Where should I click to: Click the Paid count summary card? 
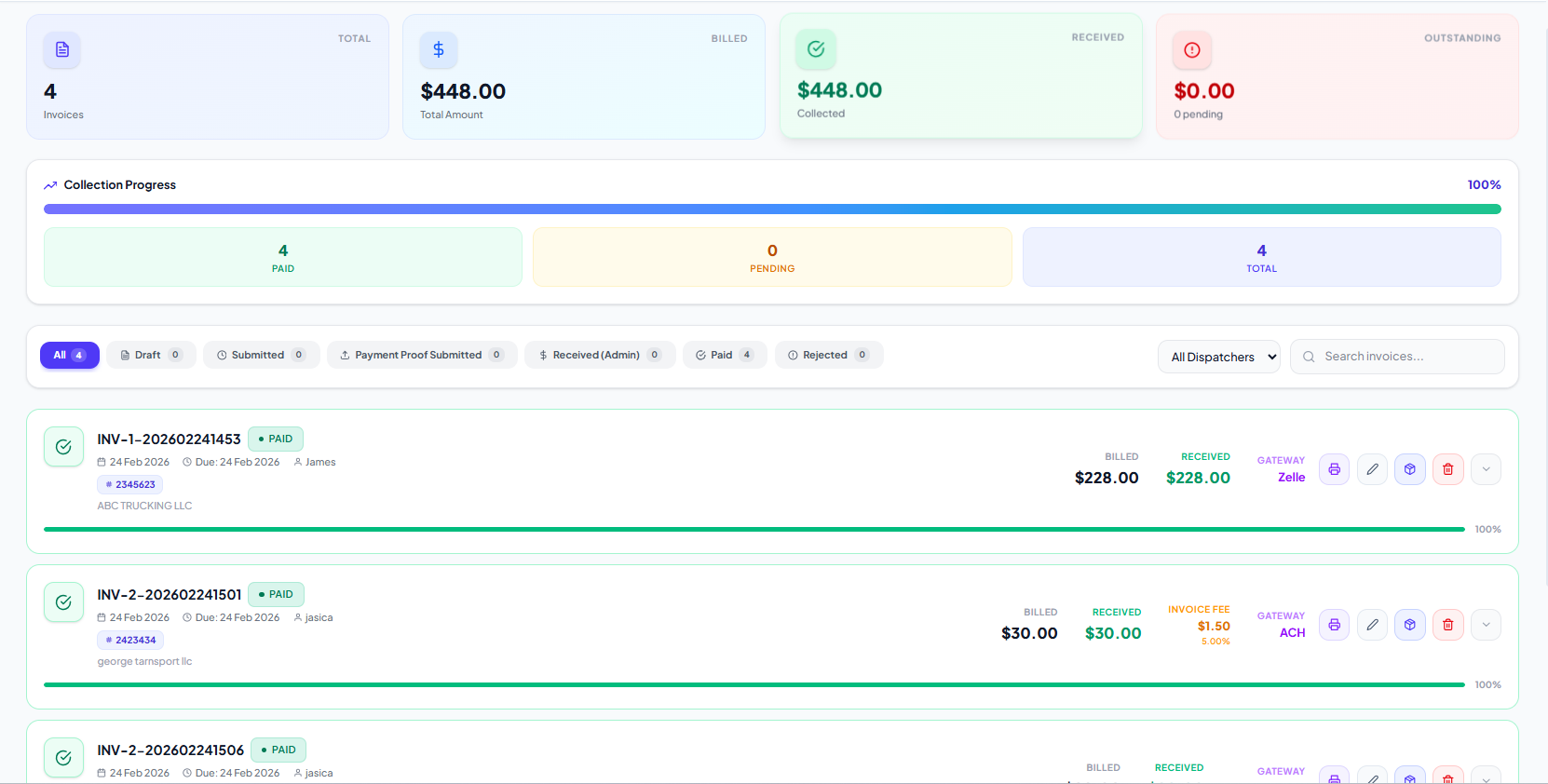click(x=283, y=257)
